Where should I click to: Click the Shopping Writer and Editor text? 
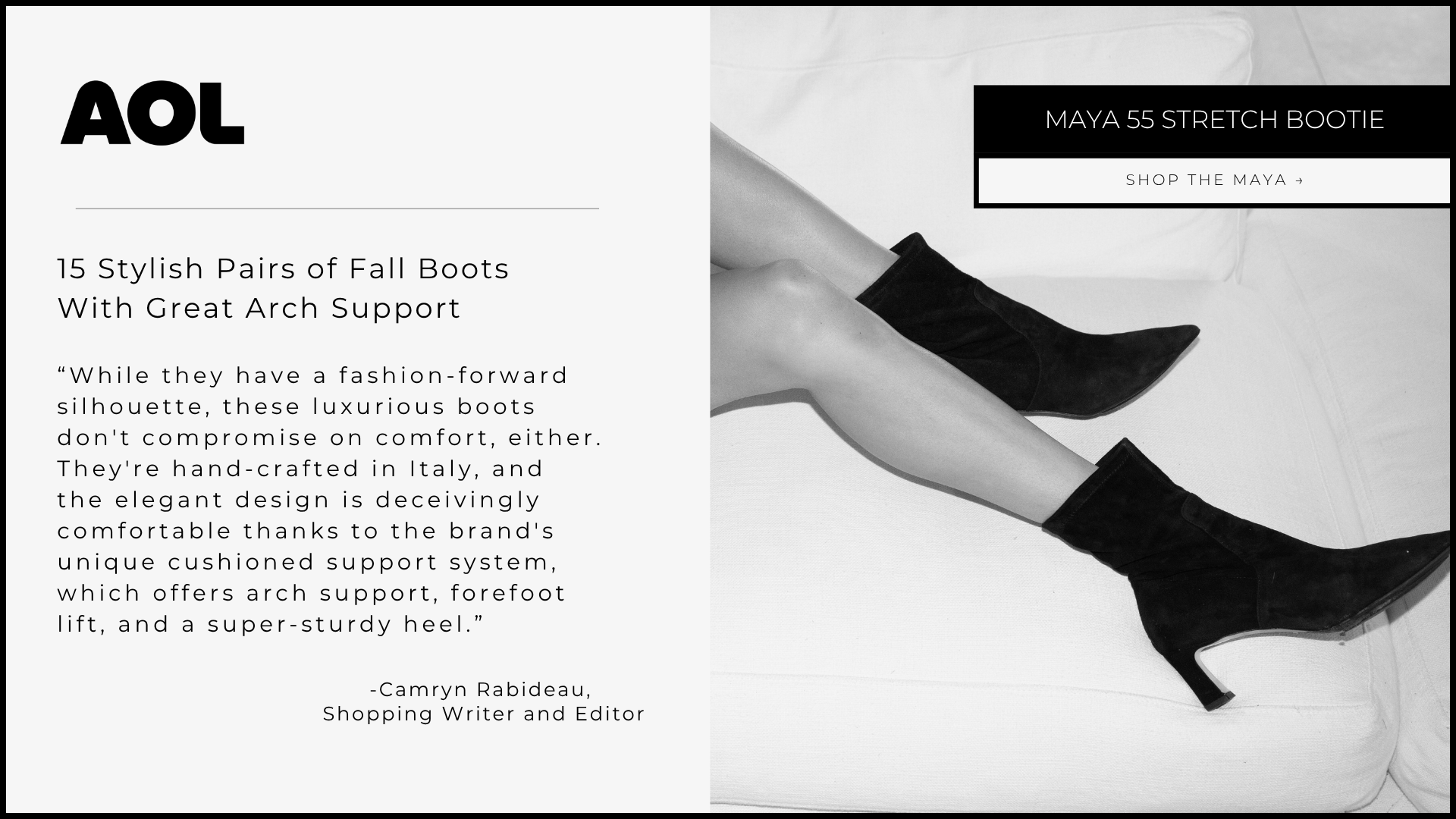[484, 714]
